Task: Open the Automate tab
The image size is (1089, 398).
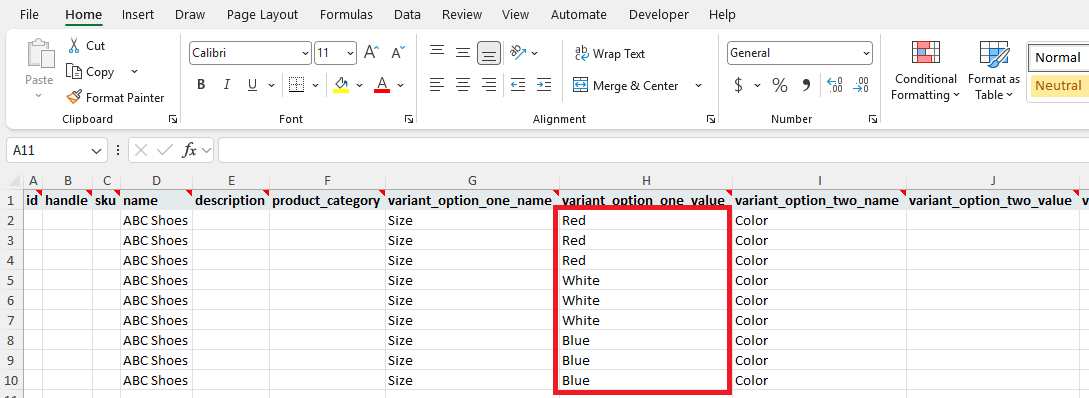Action: point(579,15)
